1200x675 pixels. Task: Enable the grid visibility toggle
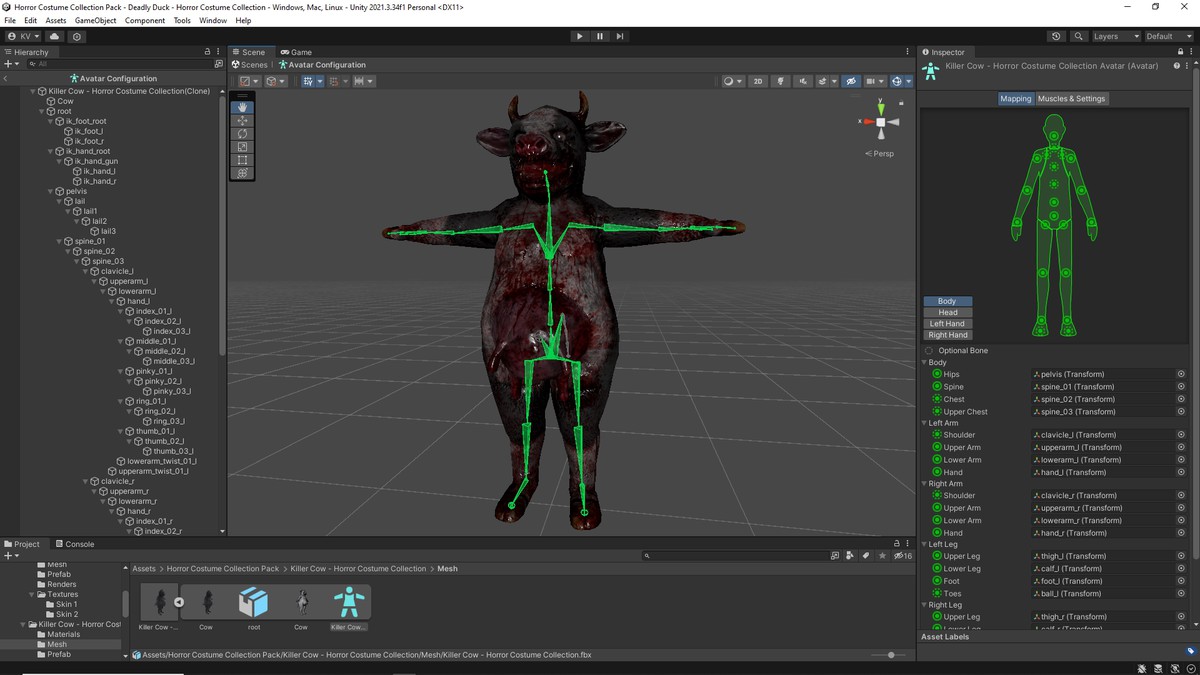[872, 81]
